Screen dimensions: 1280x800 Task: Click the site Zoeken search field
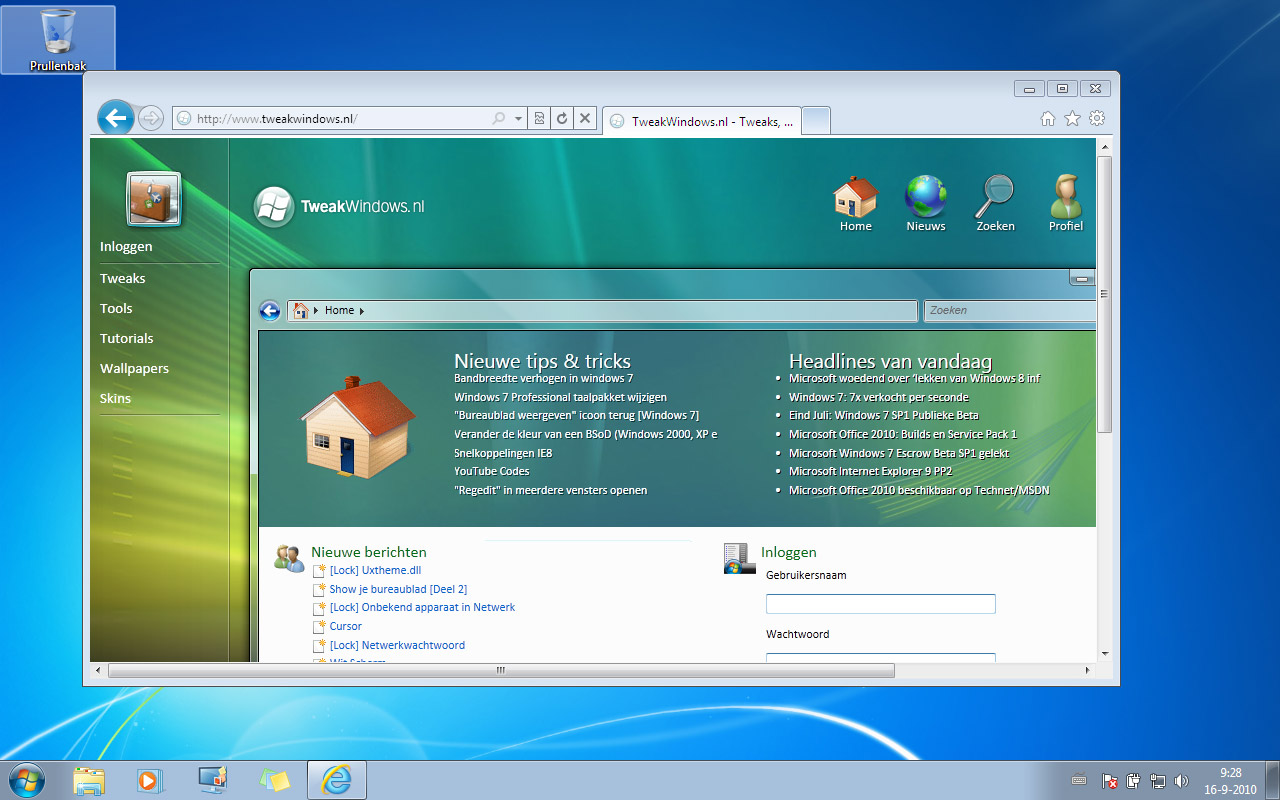(x=1009, y=311)
